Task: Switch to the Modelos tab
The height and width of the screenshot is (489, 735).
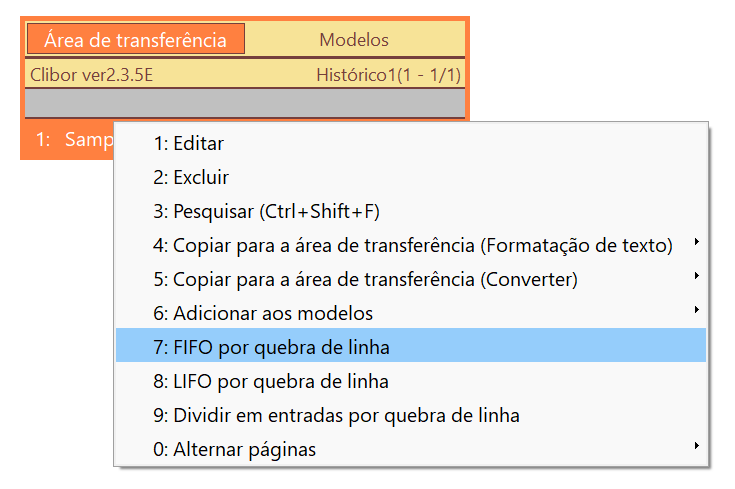Action: coord(354,40)
